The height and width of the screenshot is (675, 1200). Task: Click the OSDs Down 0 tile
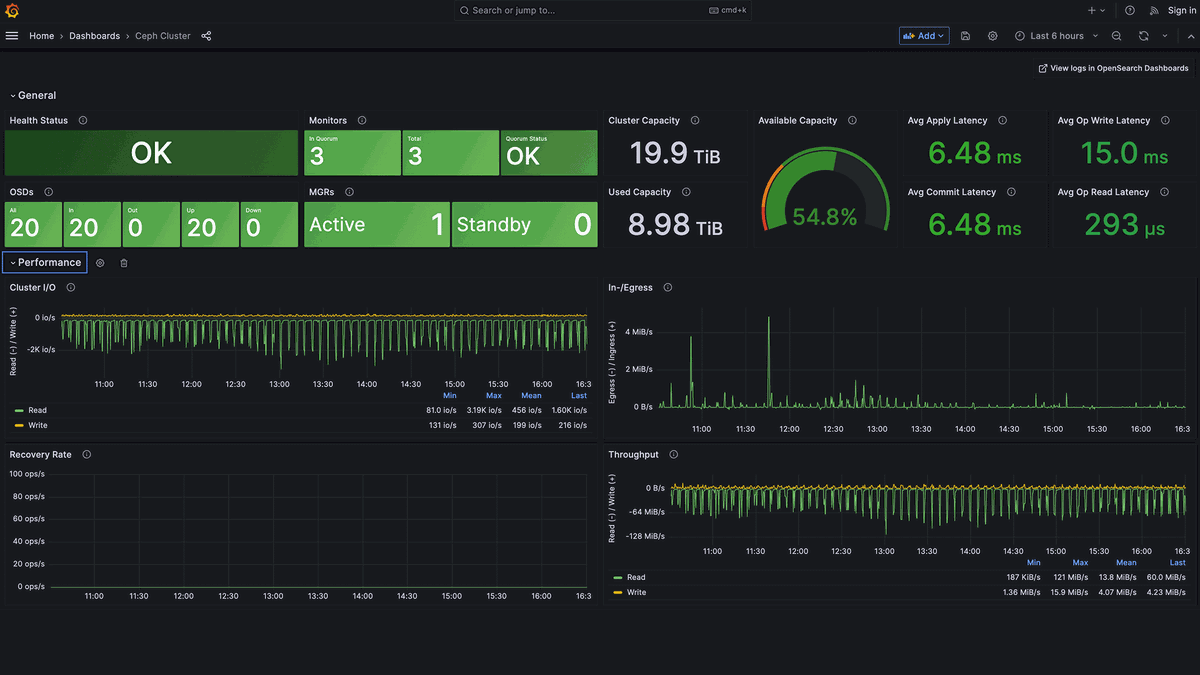click(x=269, y=225)
